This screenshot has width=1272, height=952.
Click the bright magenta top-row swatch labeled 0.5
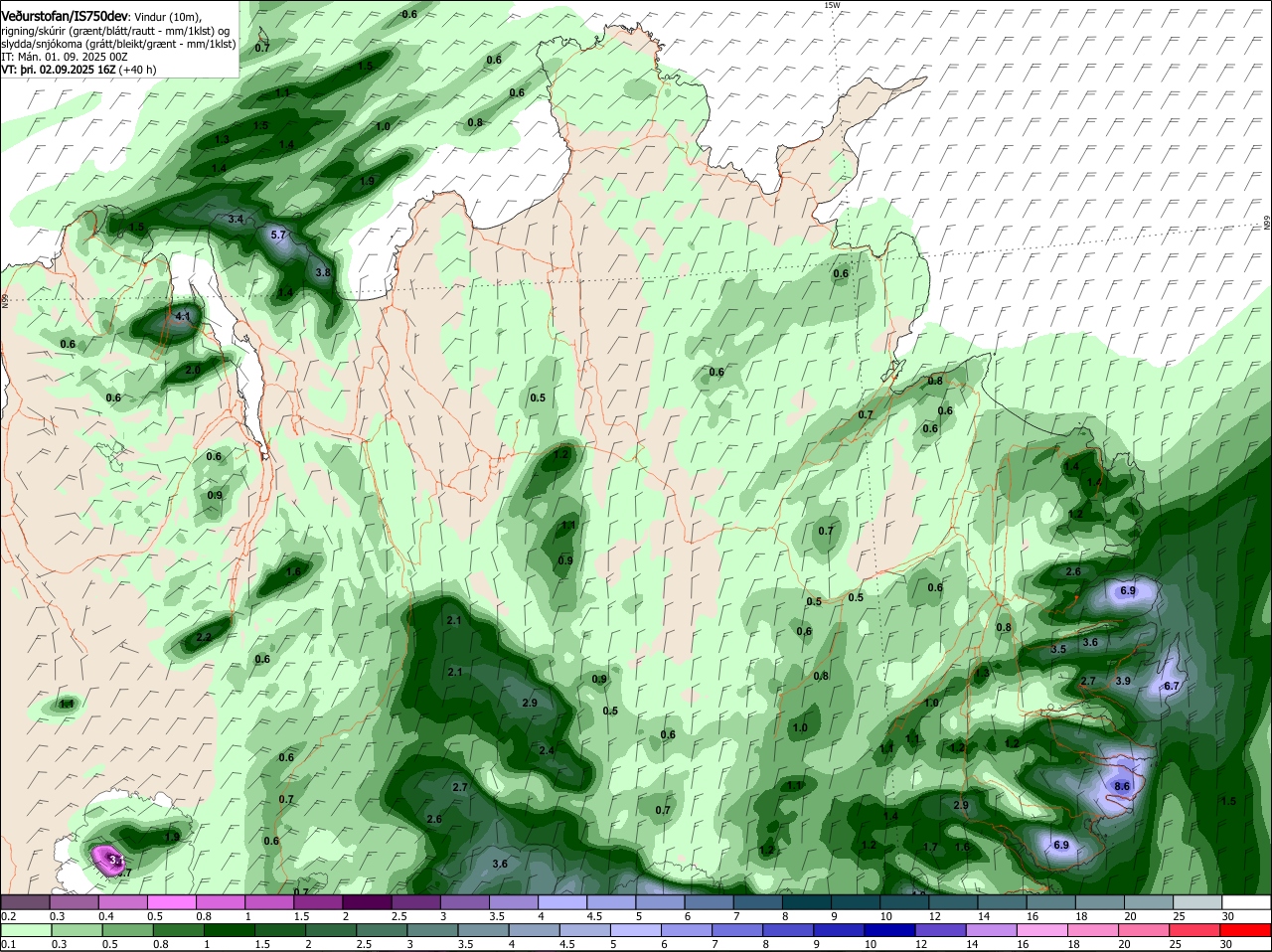[x=171, y=901]
